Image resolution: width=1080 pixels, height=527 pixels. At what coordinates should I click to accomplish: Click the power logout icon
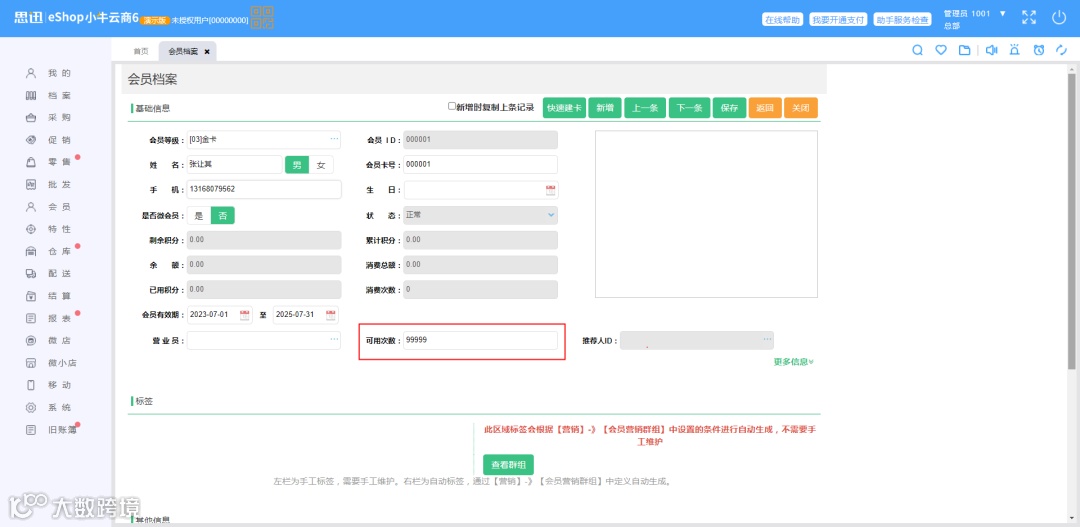tap(1059, 18)
